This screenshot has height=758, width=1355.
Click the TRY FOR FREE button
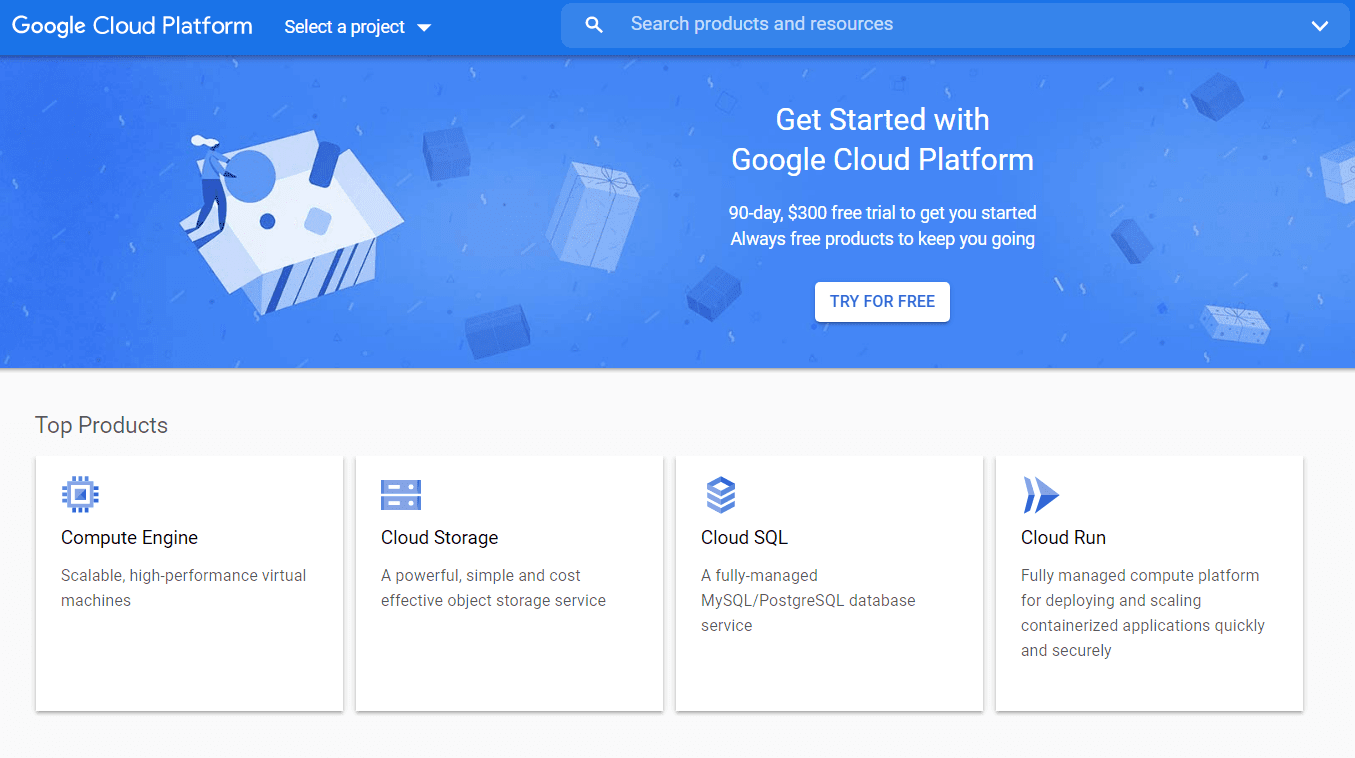tap(882, 302)
